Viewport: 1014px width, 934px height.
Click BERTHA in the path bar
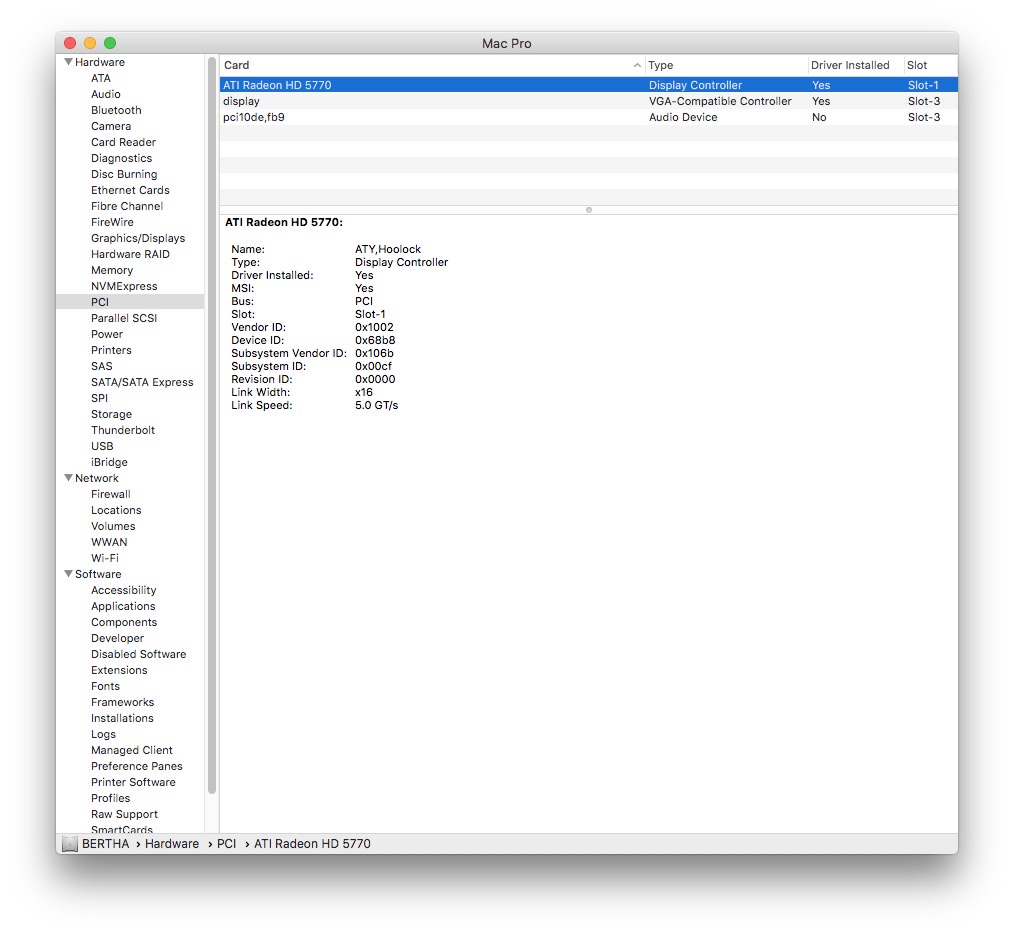[105, 844]
